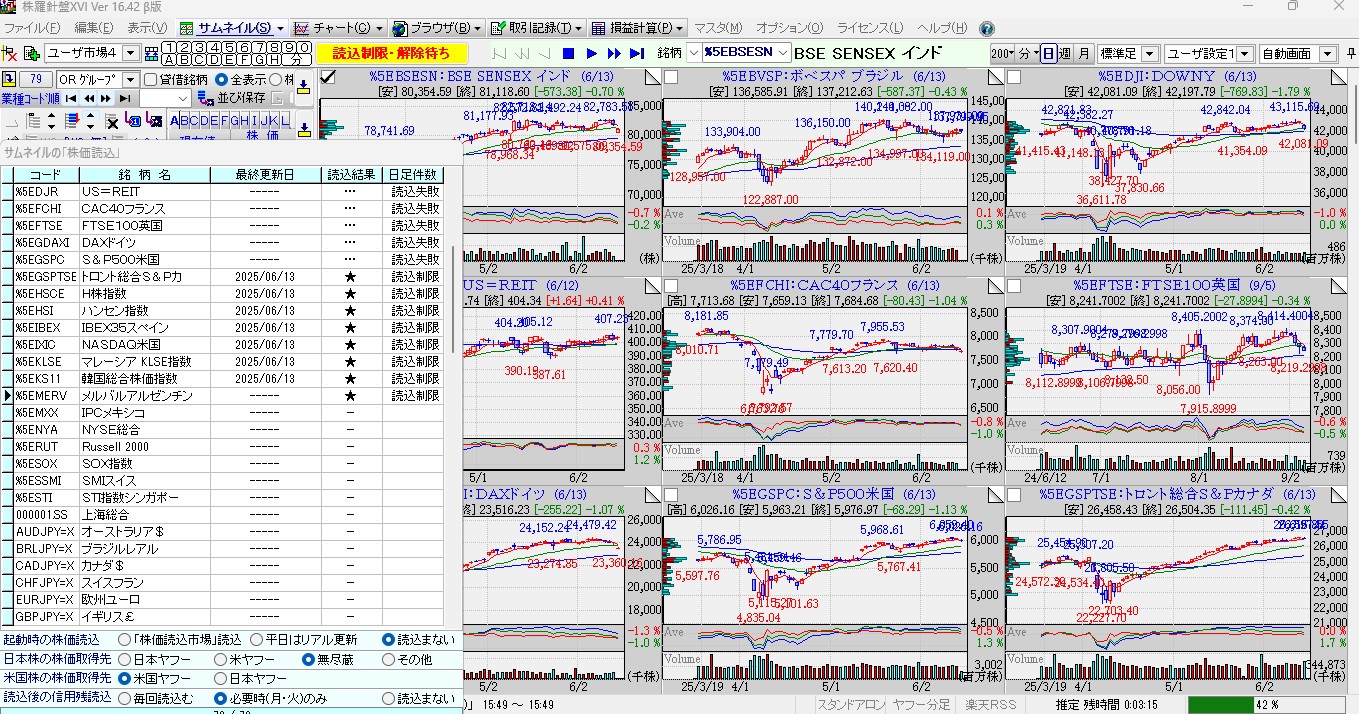The width and height of the screenshot is (1359, 714).
Task: Click the skip-to-end playback icon
Action: click(637, 53)
